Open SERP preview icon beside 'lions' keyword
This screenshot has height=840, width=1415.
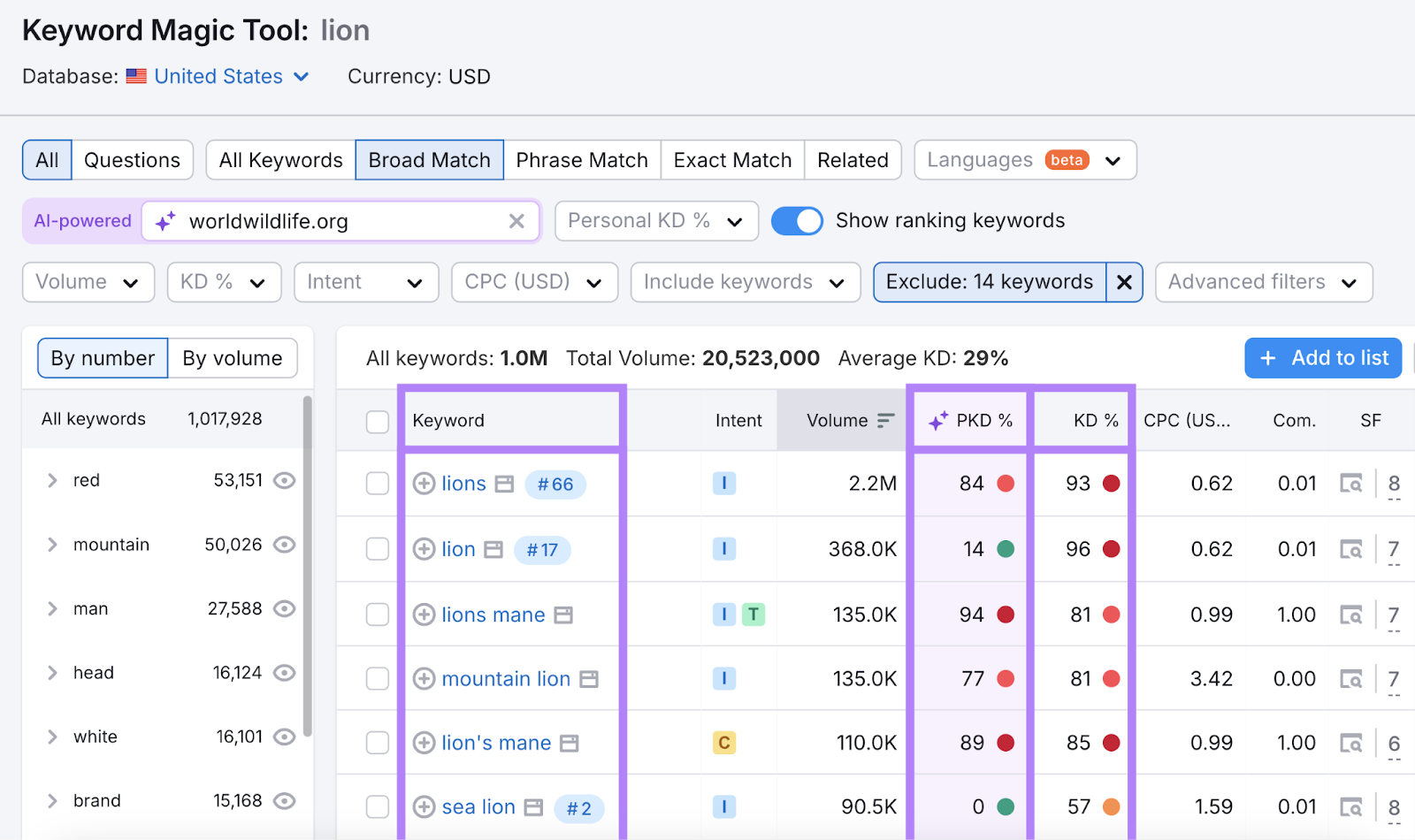point(504,484)
